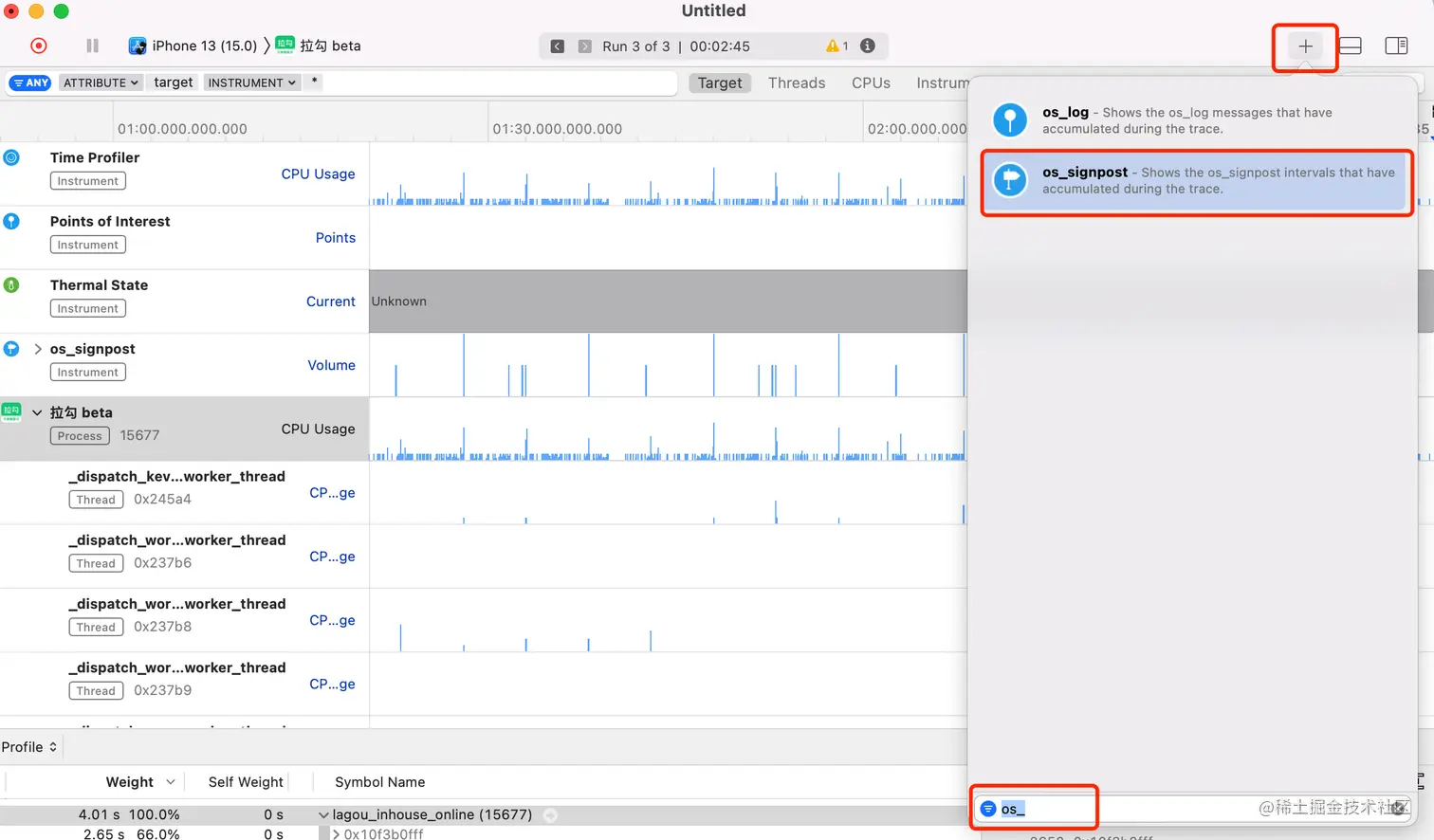This screenshot has width=1434, height=840.
Task: Click the target filter token text
Action: click(x=174, y=82)
